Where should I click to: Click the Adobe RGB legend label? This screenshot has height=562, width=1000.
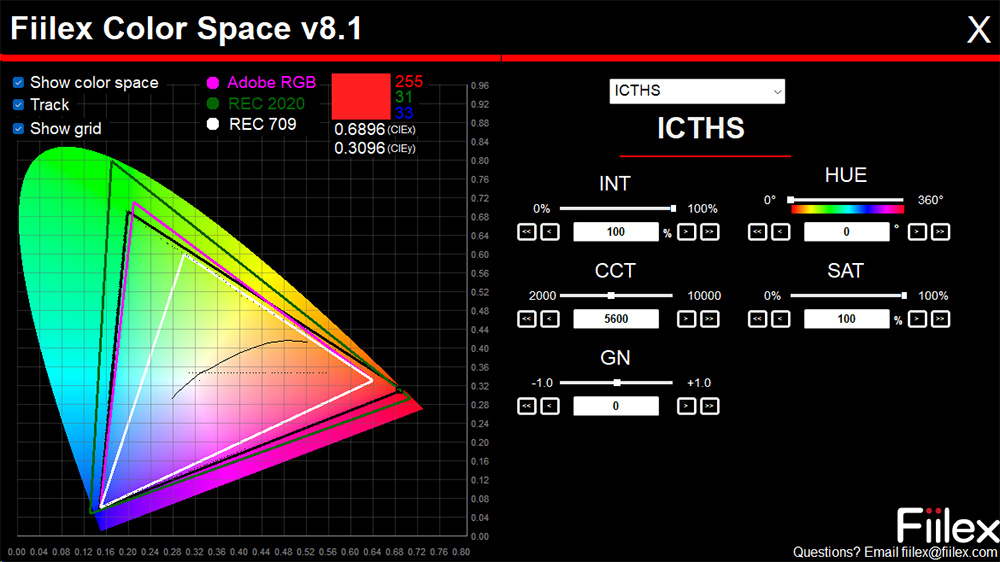coord(272,83)
